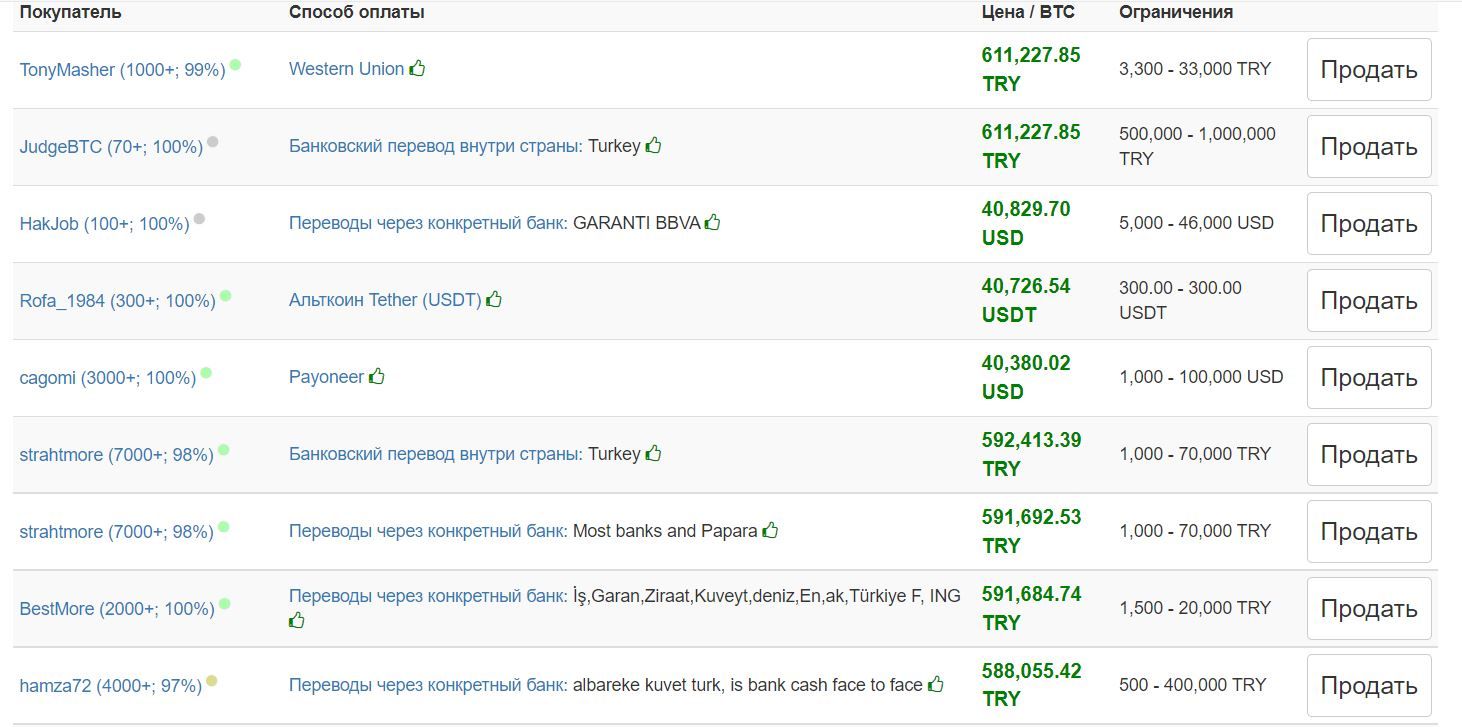Screen dimensions: 1462x727
Task: Click the yellow status dot beside hamza72
Action: click(211, 681)
